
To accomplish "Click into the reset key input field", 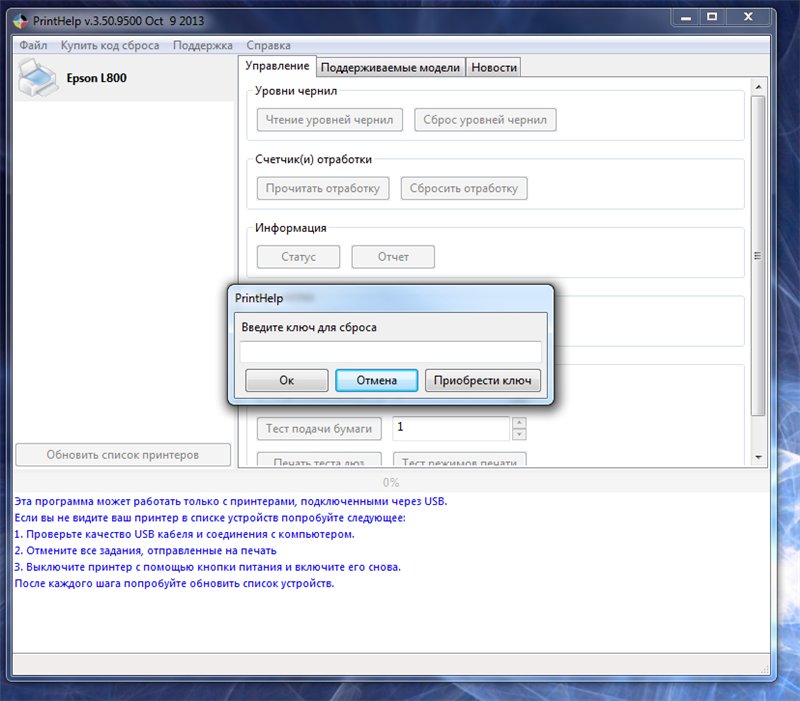I will (390, 352).
